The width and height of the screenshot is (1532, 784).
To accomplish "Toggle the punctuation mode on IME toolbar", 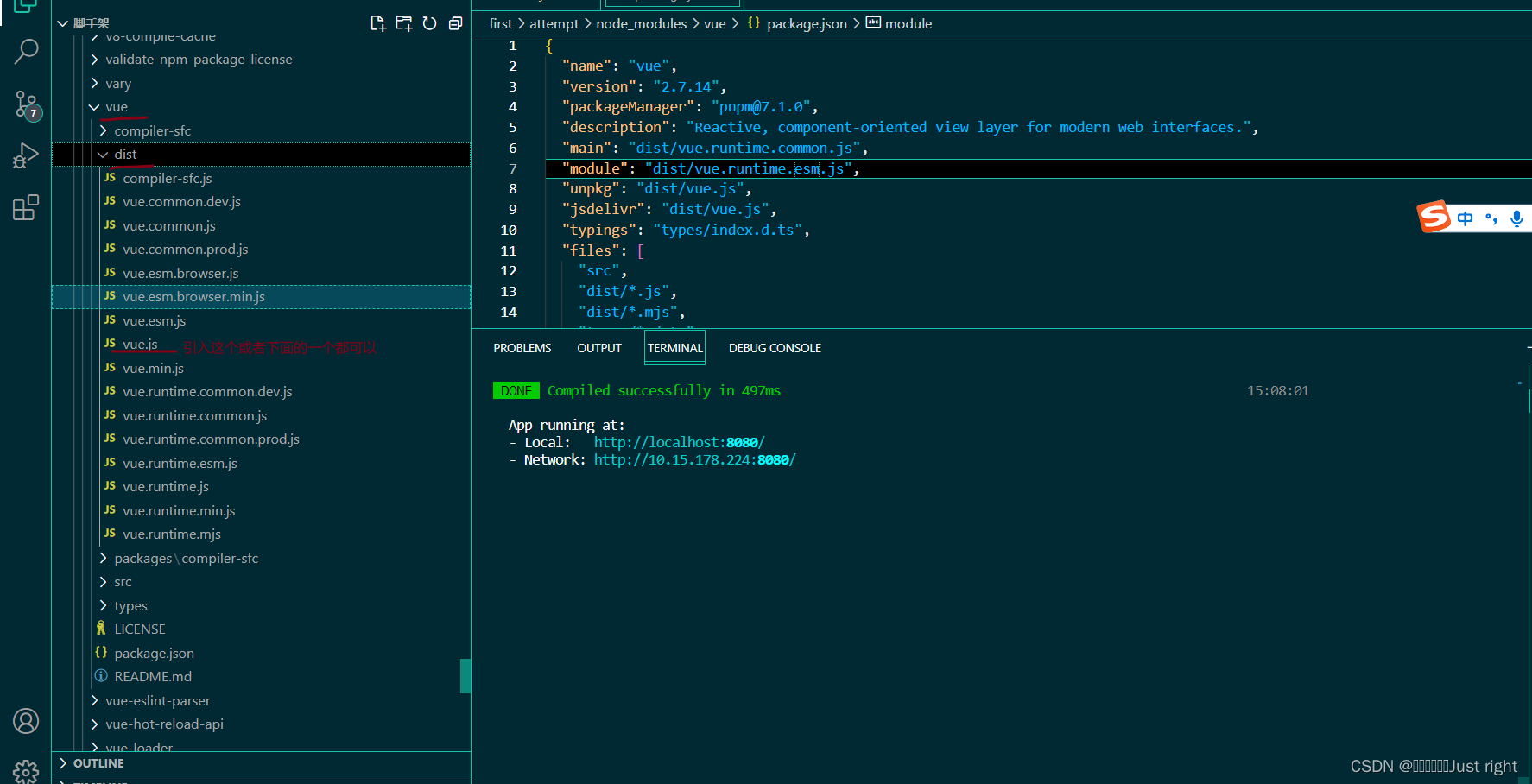I will pyautogui.click(x=1491, y=218).
